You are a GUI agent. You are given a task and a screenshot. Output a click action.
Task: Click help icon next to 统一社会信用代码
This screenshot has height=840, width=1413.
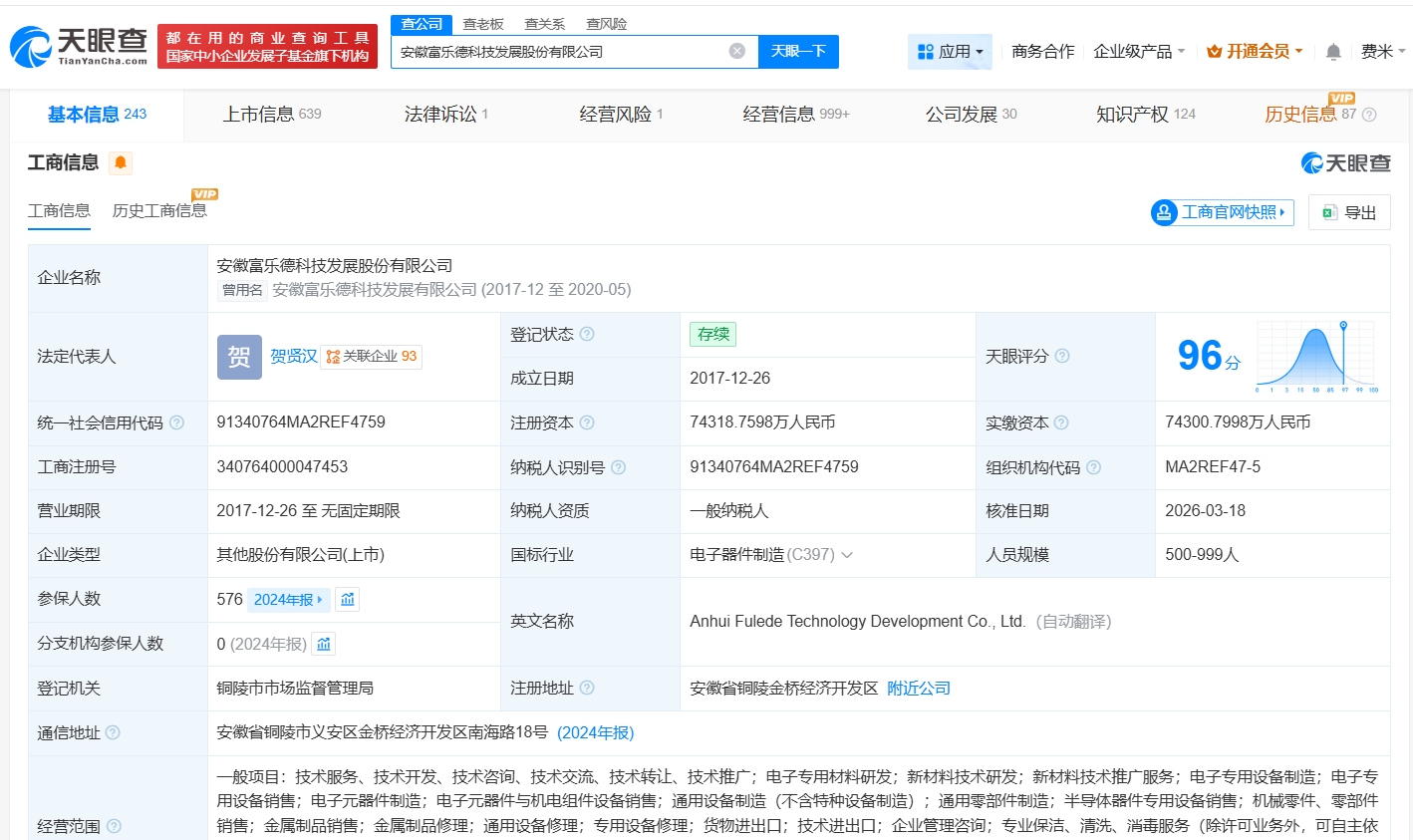coord(176,422)
